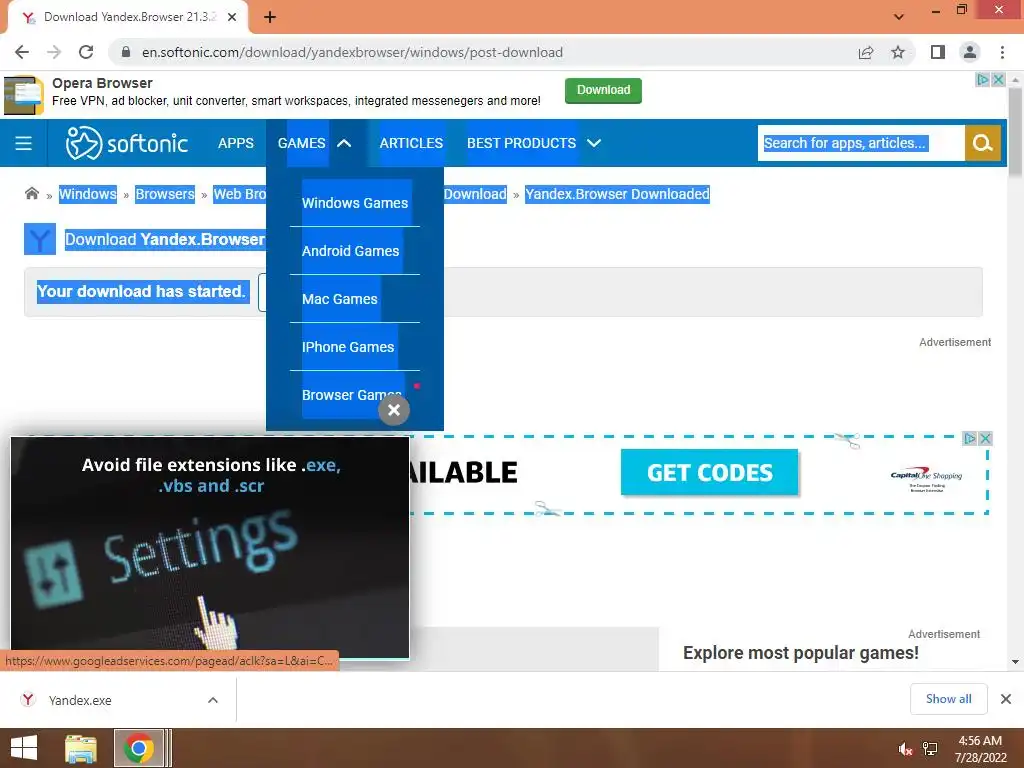
Task: Reload the current page
Action: (x=86, y=52)
